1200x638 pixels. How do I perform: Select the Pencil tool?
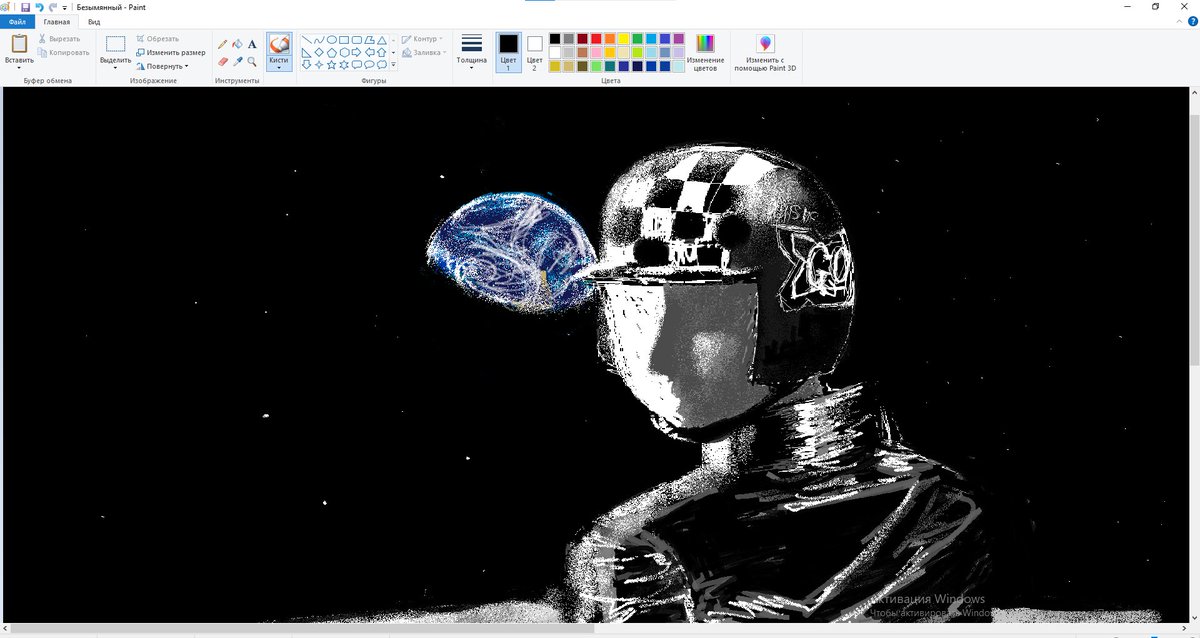pos(223,45)
